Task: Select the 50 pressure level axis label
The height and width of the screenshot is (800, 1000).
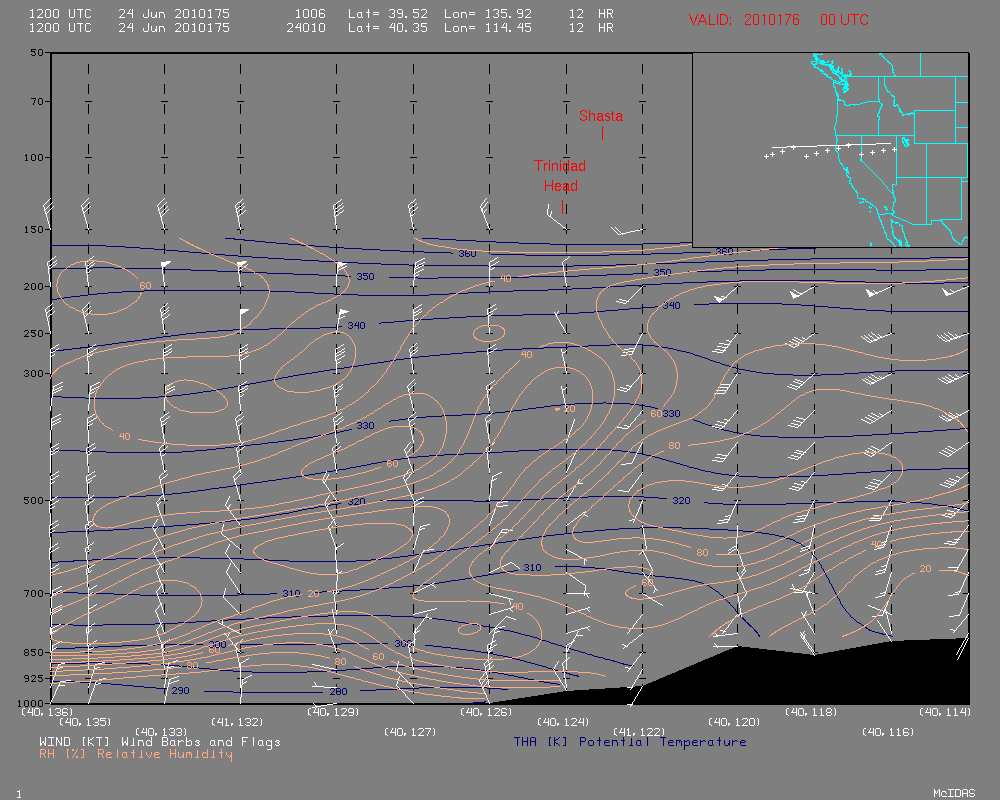Action: coord(37,52)
